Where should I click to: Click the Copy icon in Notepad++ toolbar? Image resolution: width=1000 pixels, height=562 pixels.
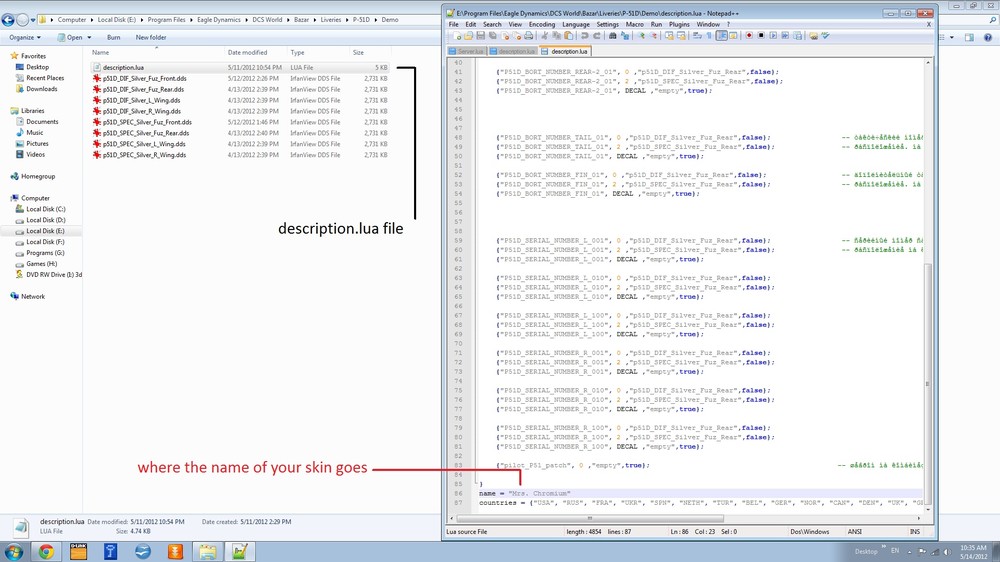(556, 36)
